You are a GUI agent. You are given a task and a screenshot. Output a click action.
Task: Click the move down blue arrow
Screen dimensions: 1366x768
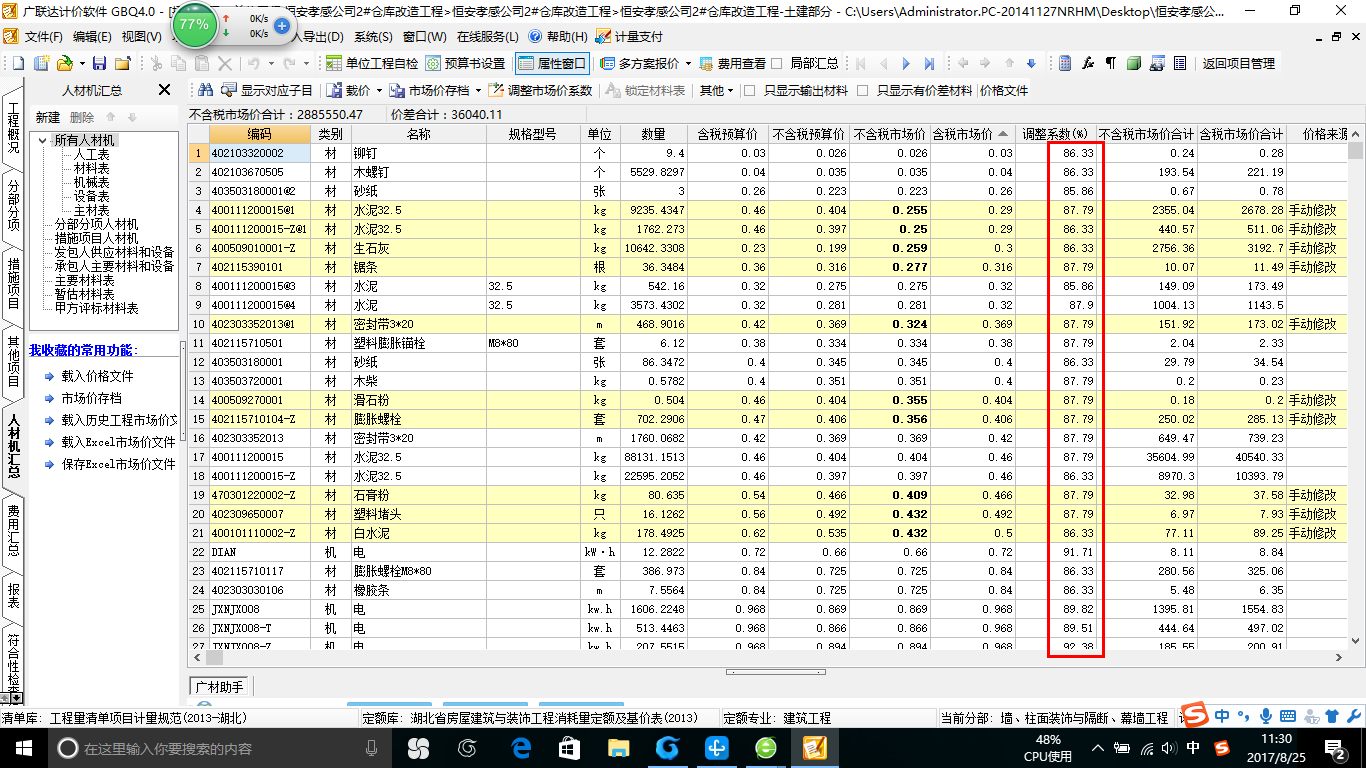pyautogui.click(x=1031, y=63)
